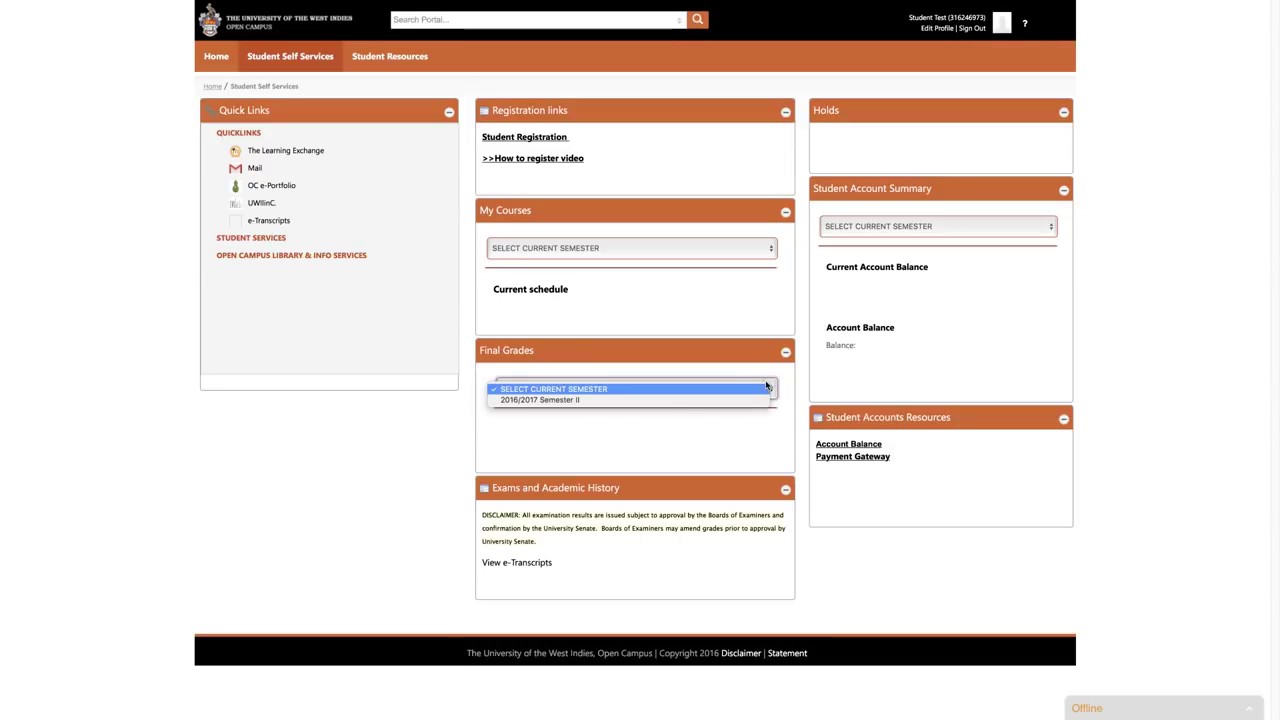Screen dimensions: 1280x720
Task: Expand the STUDENT SERVICES section
Action: (x=251, y=238)
